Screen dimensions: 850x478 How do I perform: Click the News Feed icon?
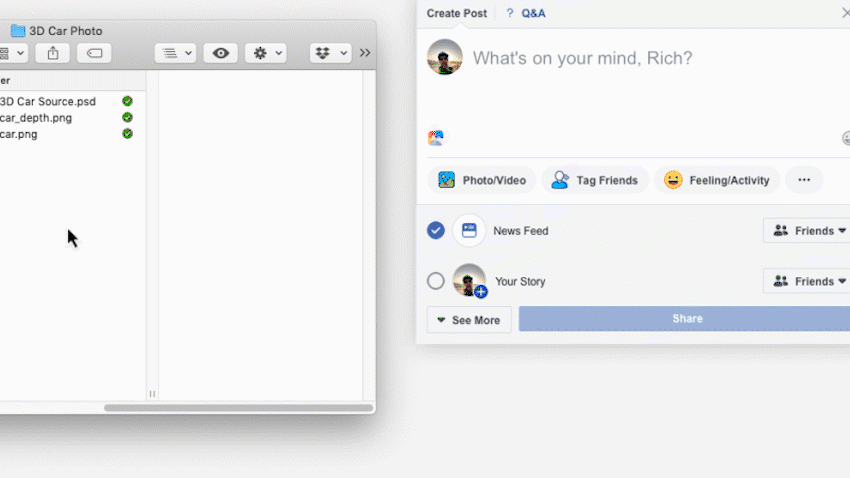pos(469,230)
